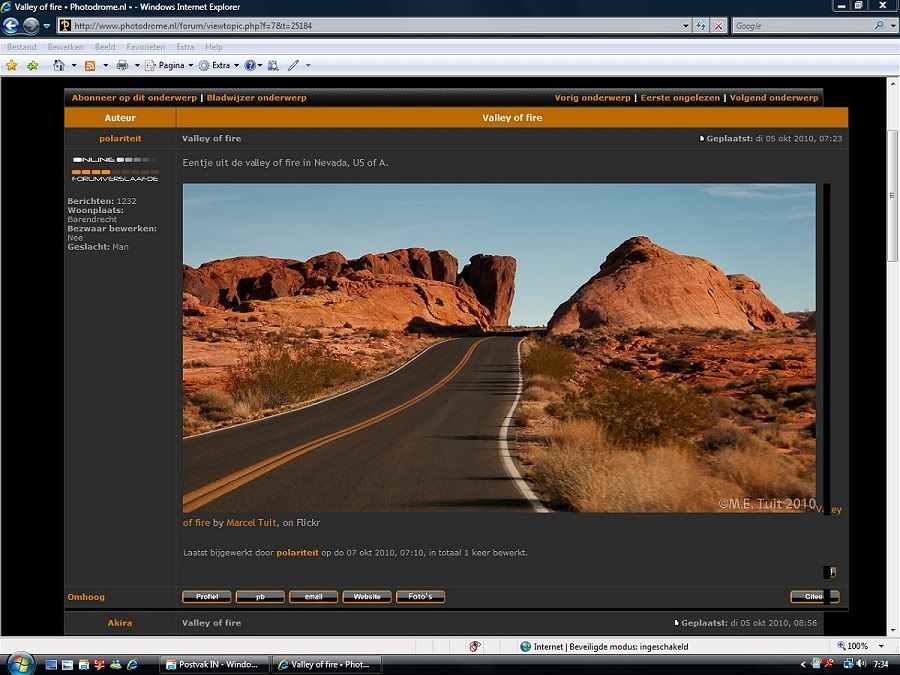The height and width of the screenshot is (675, 900).
Task: Click Show Desktop quick launch icon
Action: point(51,665)
